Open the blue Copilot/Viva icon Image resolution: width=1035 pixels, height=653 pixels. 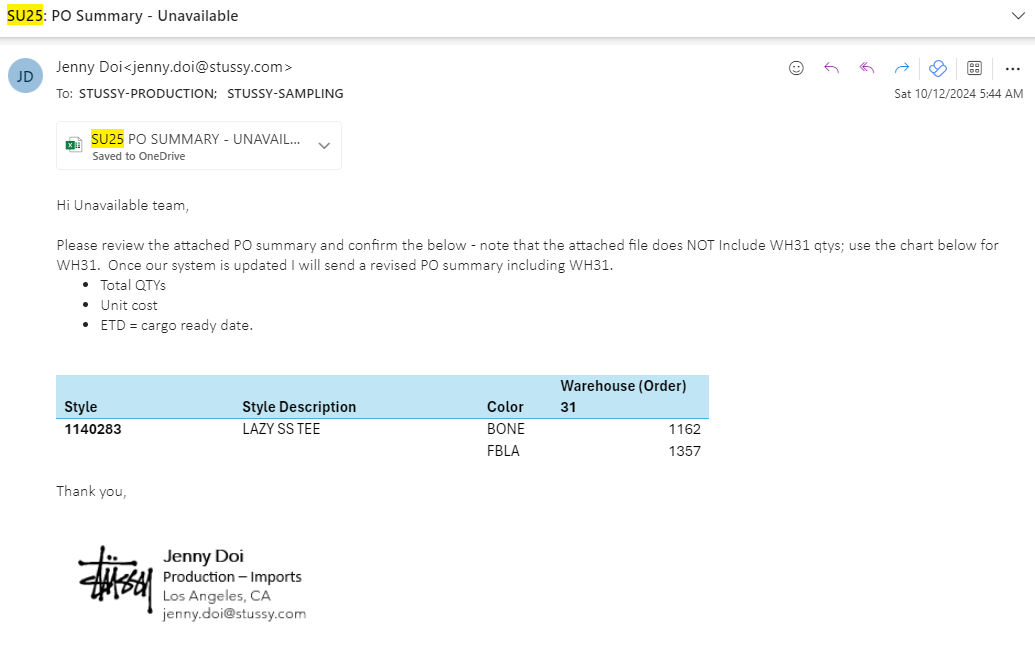pos(937,68)
